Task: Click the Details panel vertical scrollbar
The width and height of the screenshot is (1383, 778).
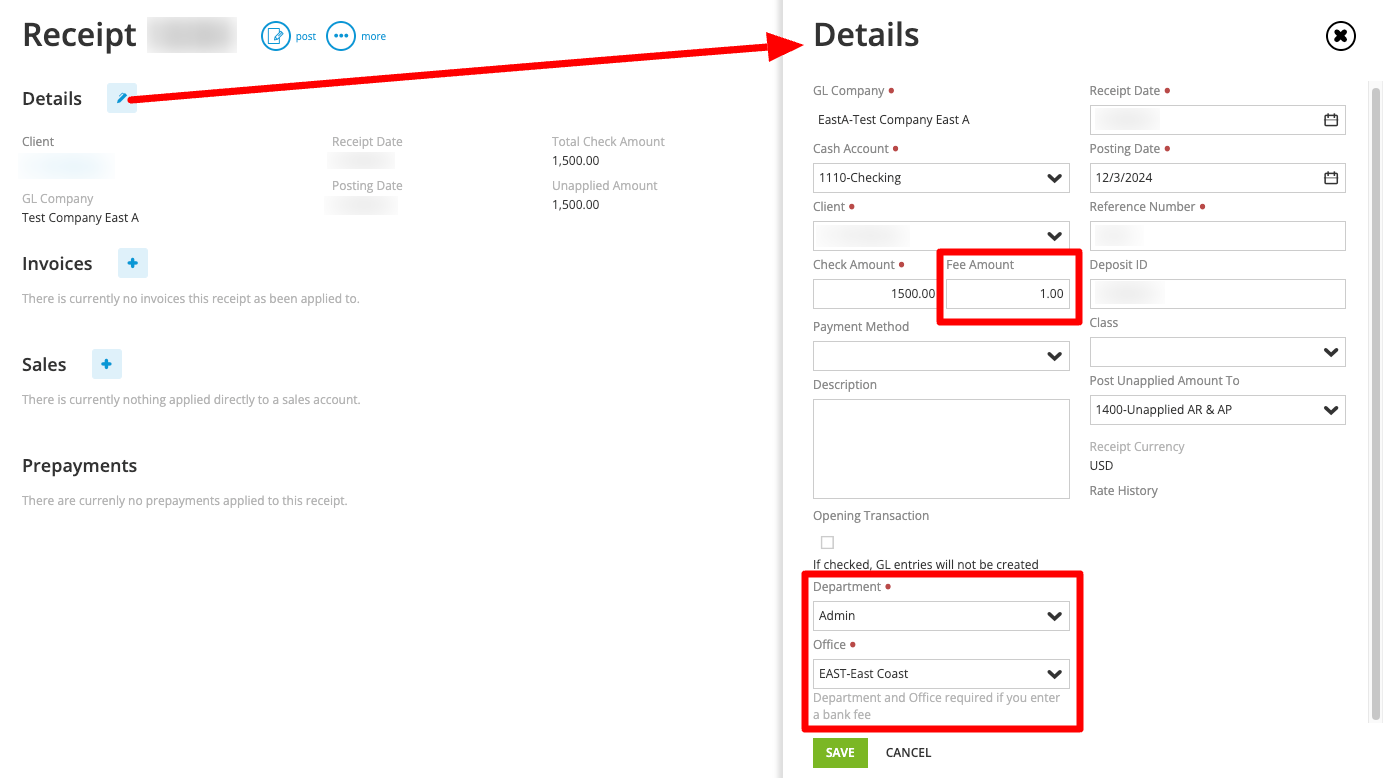Action: pyautogui.click(x=1376, y=400)
